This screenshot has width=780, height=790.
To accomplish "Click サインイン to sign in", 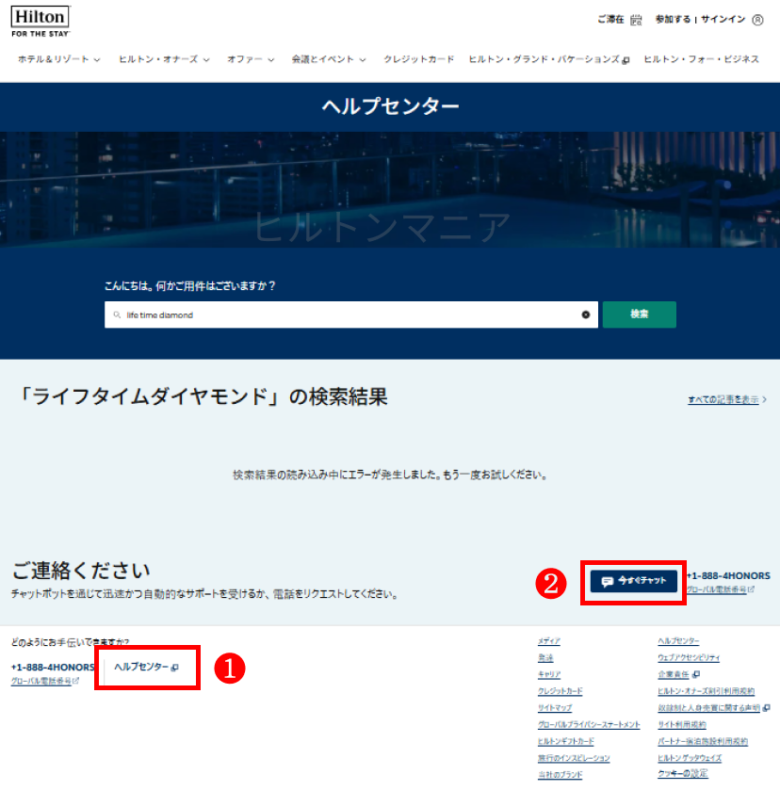I will [x=723, y=20].
